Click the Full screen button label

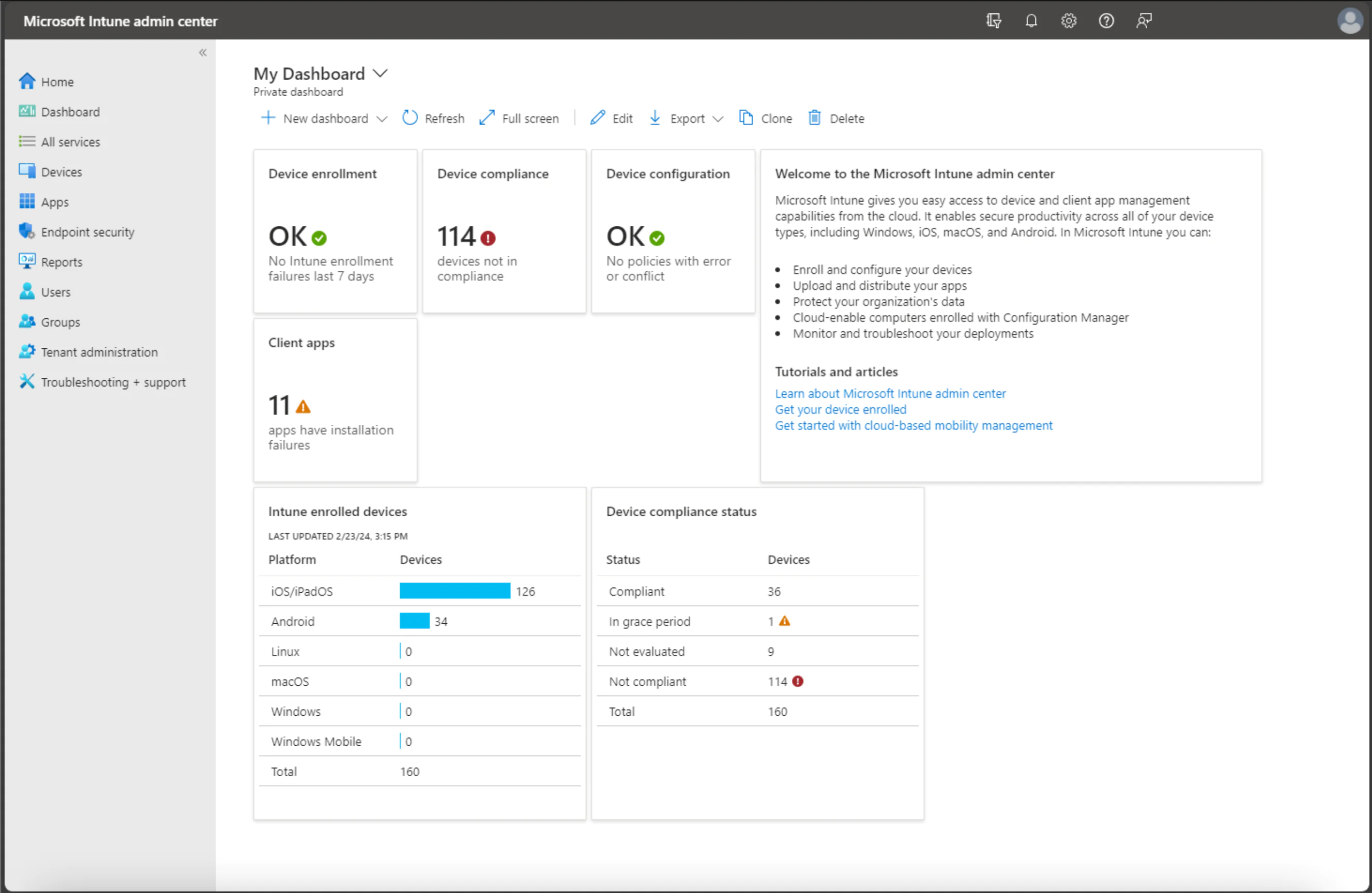click(530, 118)
